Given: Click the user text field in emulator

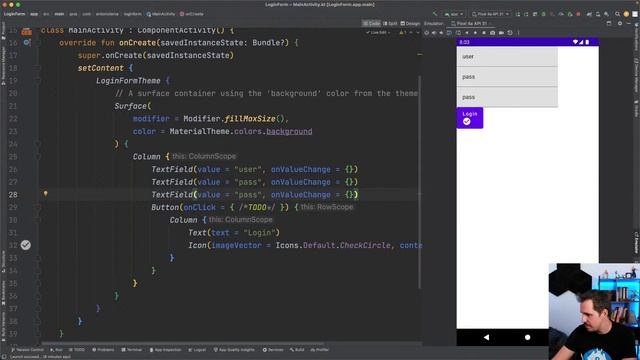Looking at the screenshot, I should (x=507, y=57).
